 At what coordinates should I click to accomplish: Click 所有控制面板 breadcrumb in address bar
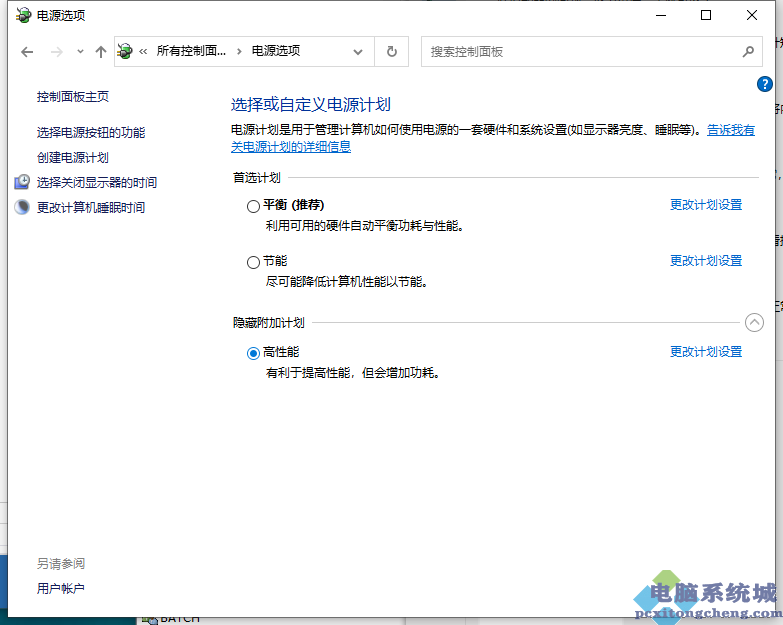click(x=191, y=51)
